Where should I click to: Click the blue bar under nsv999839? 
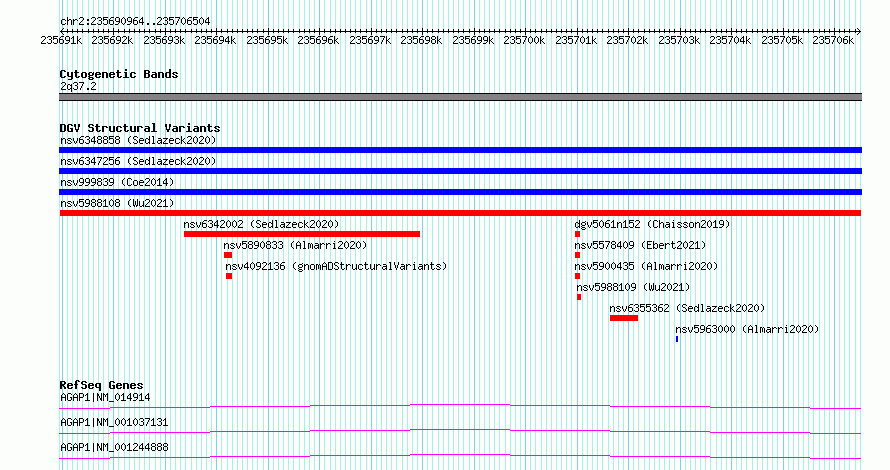(460, 192)
